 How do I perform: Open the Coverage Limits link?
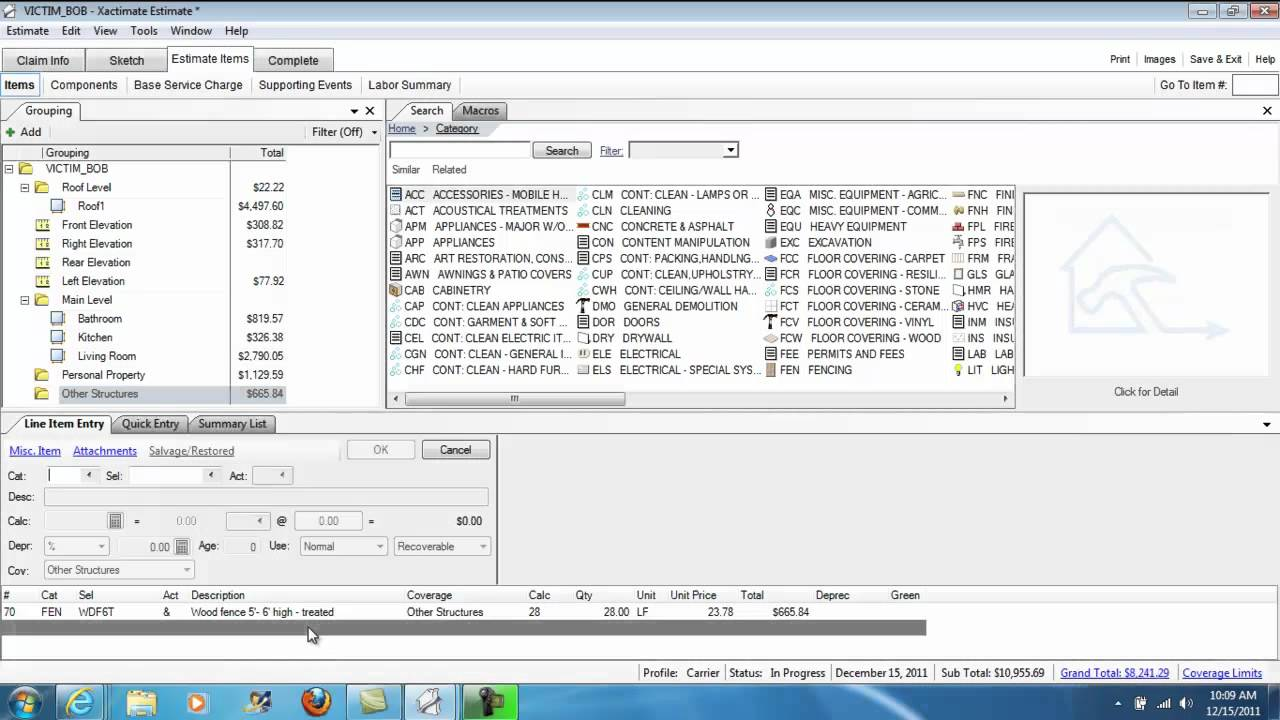click(1222, 673)
